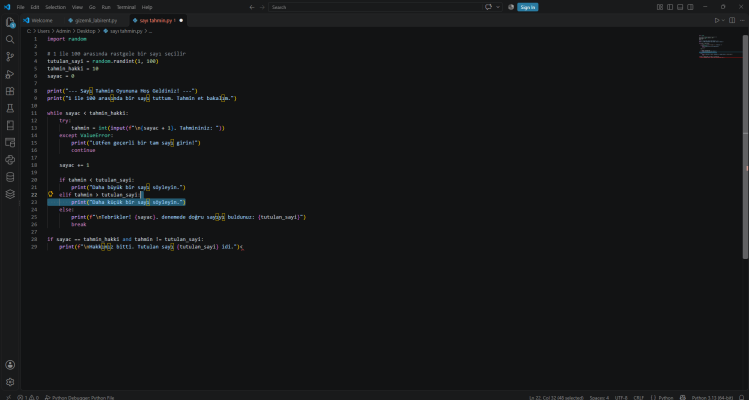Open the Terminal menu
Screen dimensions: 749x400
[x=126, y=7]
